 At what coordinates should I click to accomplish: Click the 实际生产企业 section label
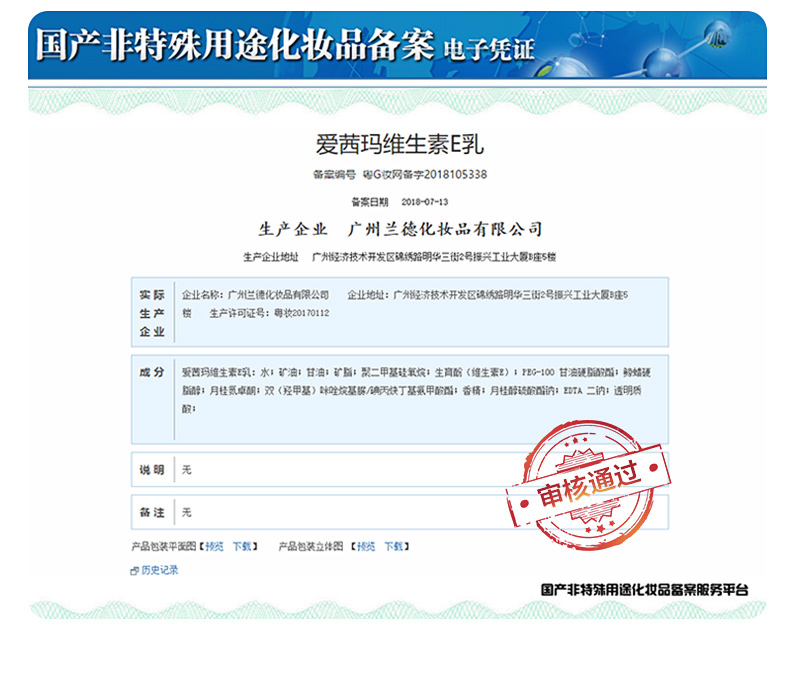pyautogui.click(x=152, y=313)
